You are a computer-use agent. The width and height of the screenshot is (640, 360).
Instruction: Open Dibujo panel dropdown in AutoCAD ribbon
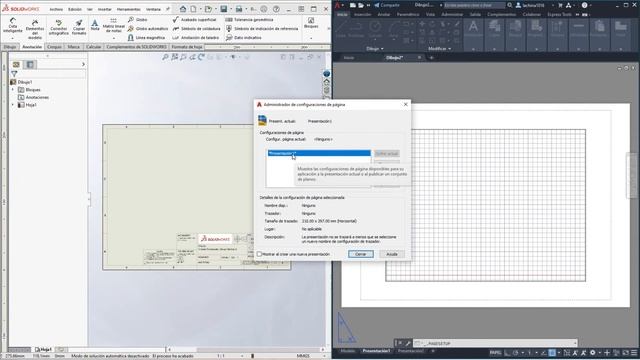coord(375,49)
